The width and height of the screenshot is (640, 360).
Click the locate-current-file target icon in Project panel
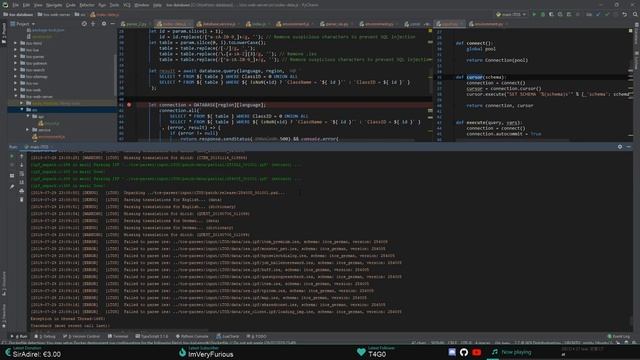coord(84,24)
